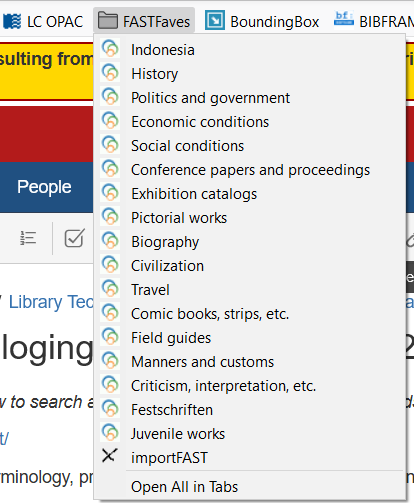The width and height of the screenshot is (414, 503).
Task: Open the History bookmark entry
Action: (249, 74)
